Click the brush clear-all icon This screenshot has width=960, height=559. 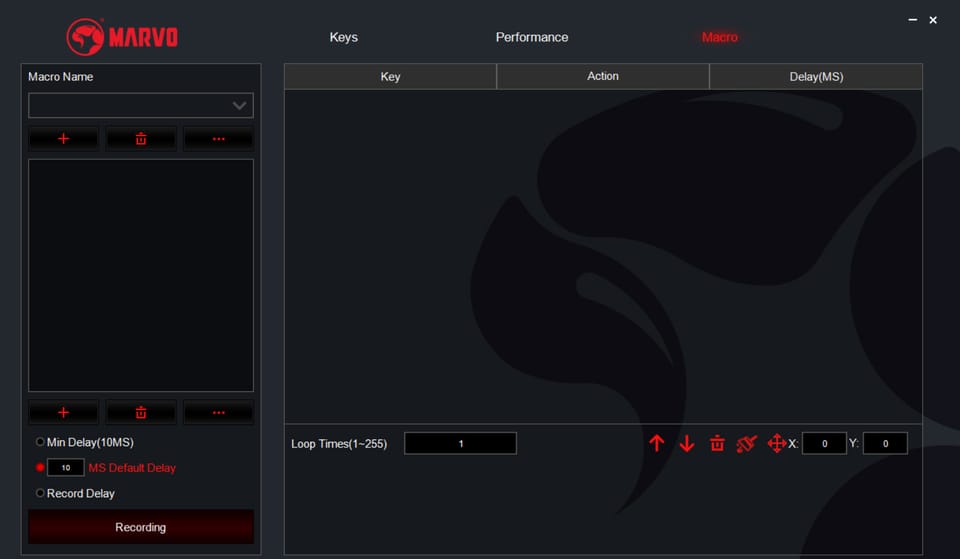click(746, 443)
